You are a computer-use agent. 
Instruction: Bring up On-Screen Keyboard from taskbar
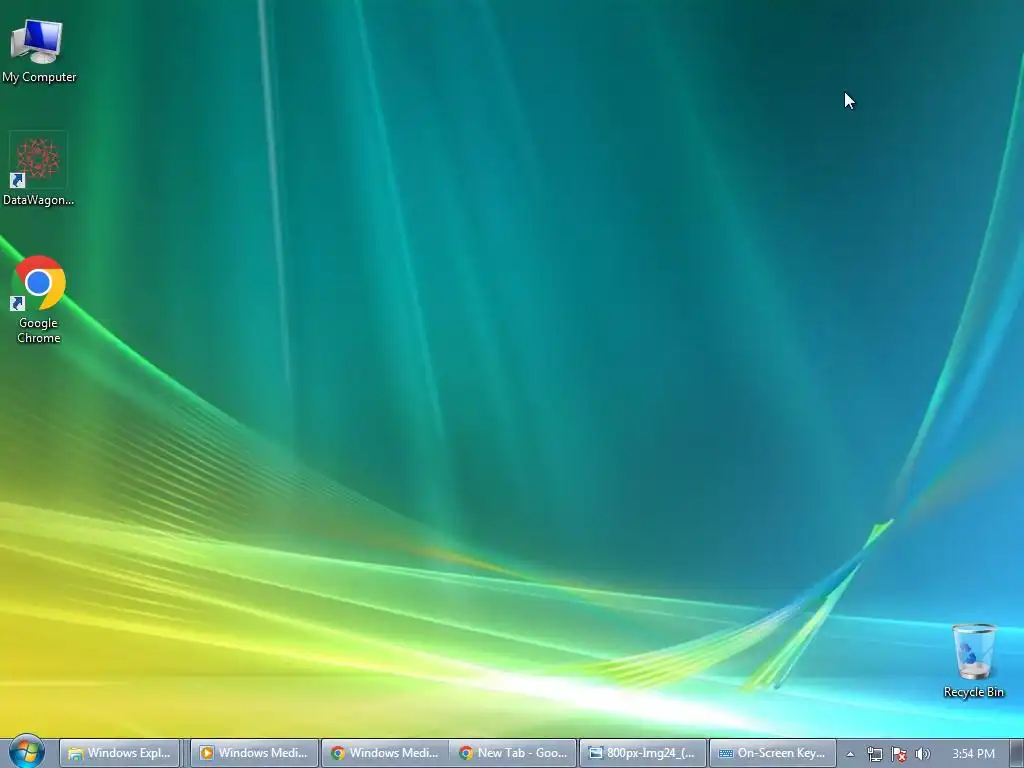(x=772, y=753)
